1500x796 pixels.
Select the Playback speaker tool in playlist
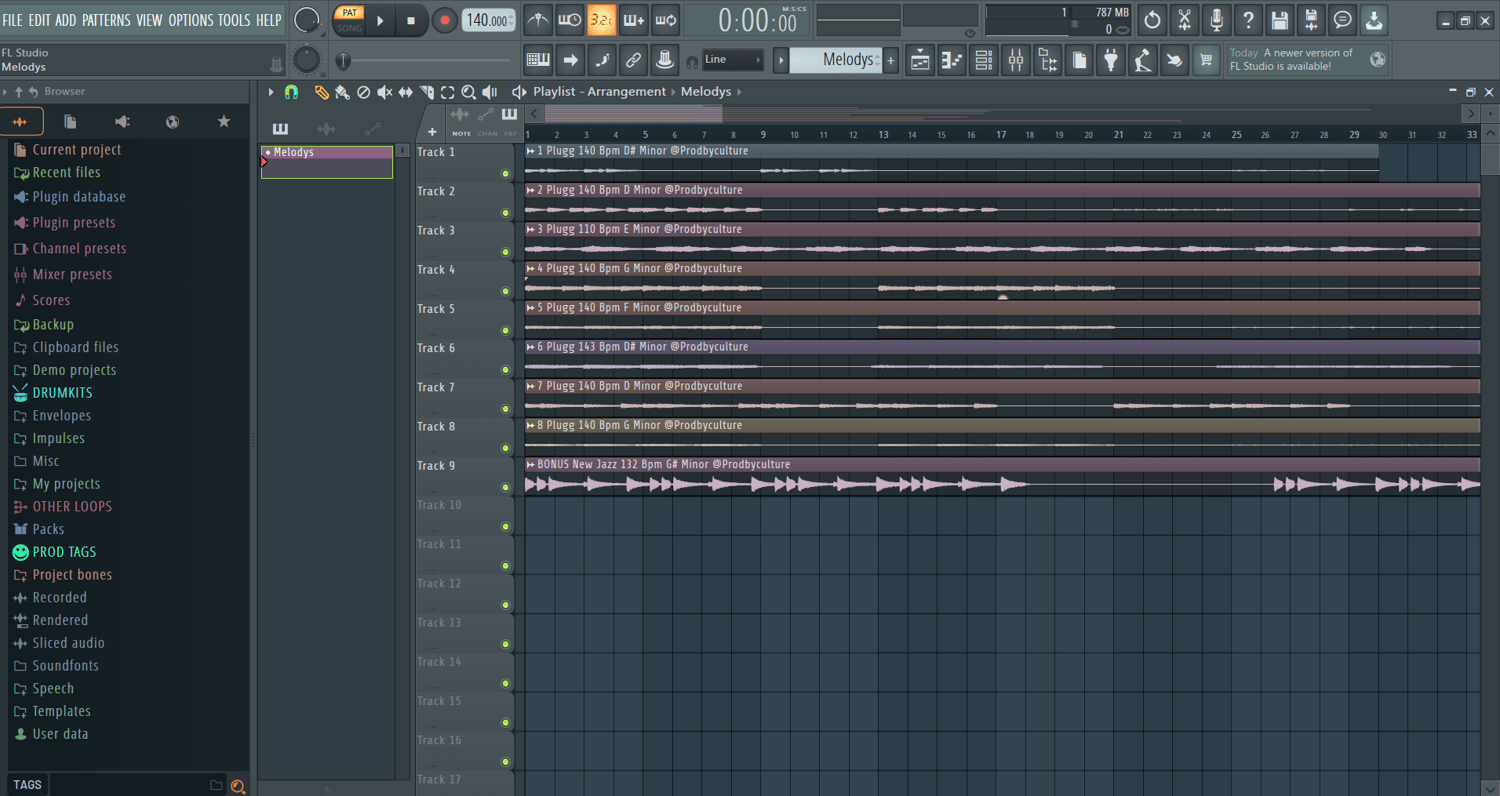pyautogui.click(x=489, y=92)
